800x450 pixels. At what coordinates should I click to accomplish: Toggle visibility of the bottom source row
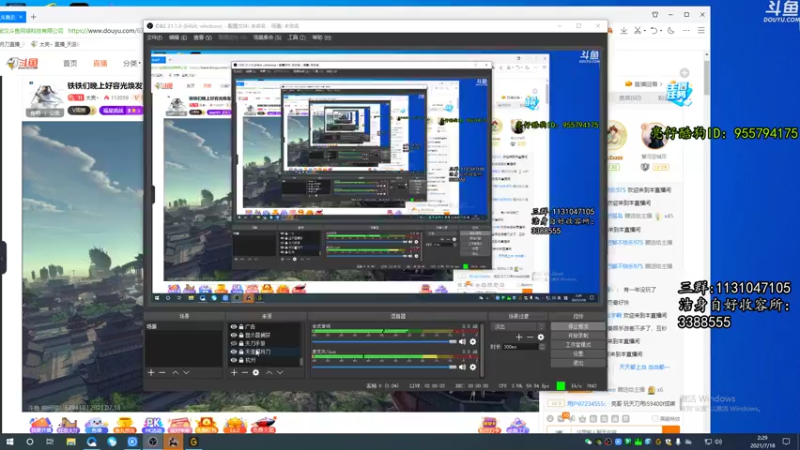234,360
